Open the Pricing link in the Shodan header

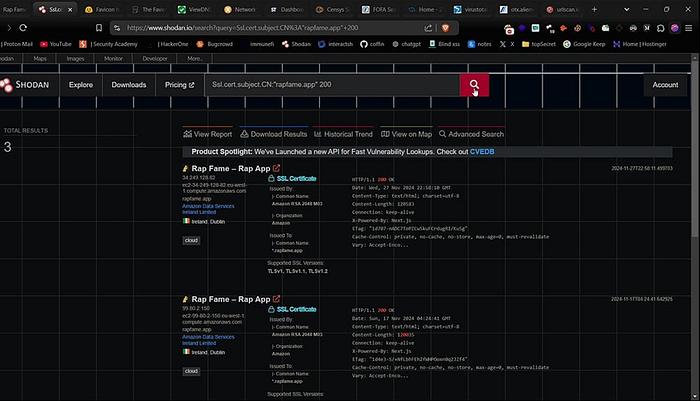pyautogui.click(x=179, y=85)
